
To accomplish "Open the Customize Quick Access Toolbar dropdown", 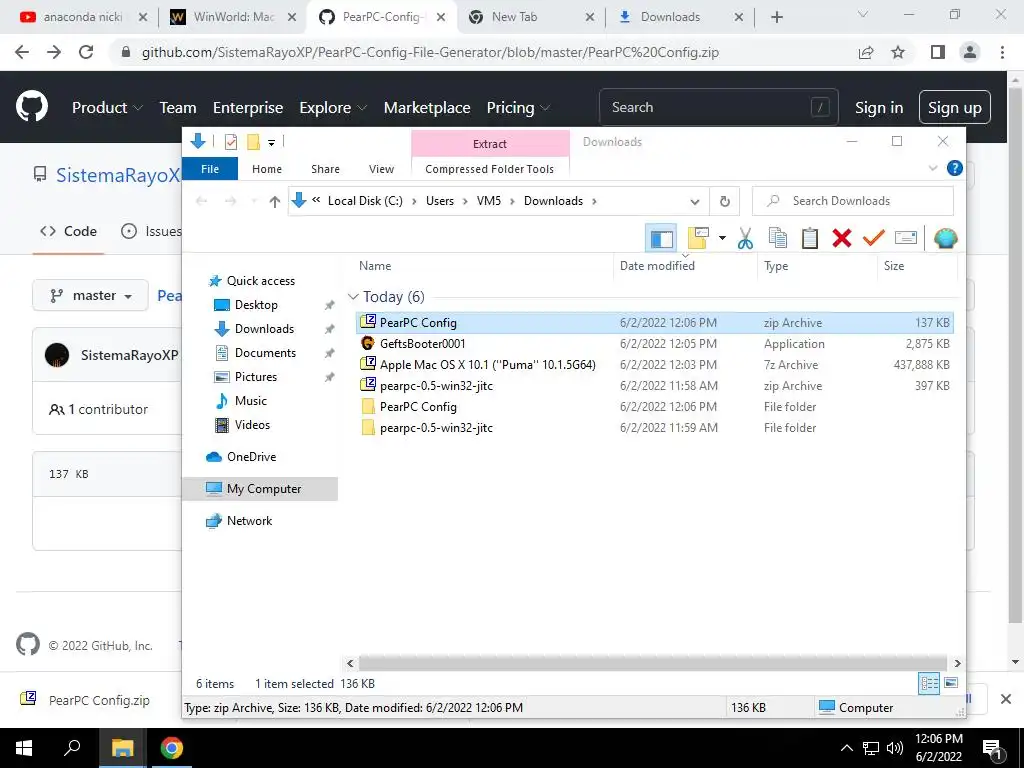I will (x=271, y=142).
